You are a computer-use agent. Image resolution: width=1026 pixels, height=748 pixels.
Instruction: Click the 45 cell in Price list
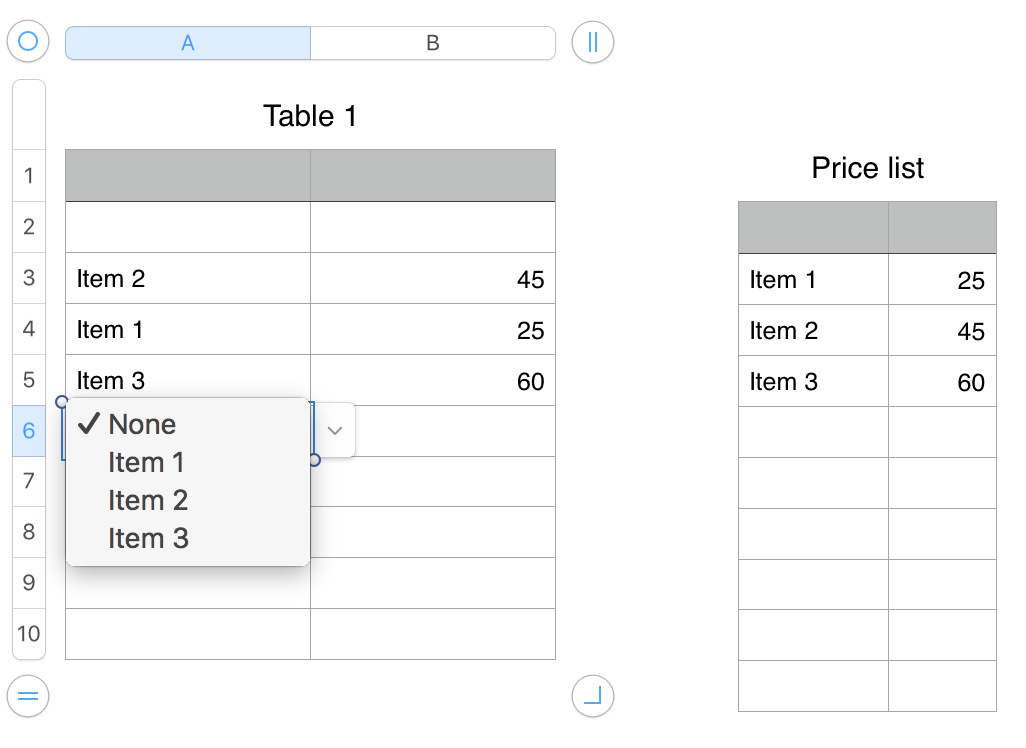click(942, 331)
